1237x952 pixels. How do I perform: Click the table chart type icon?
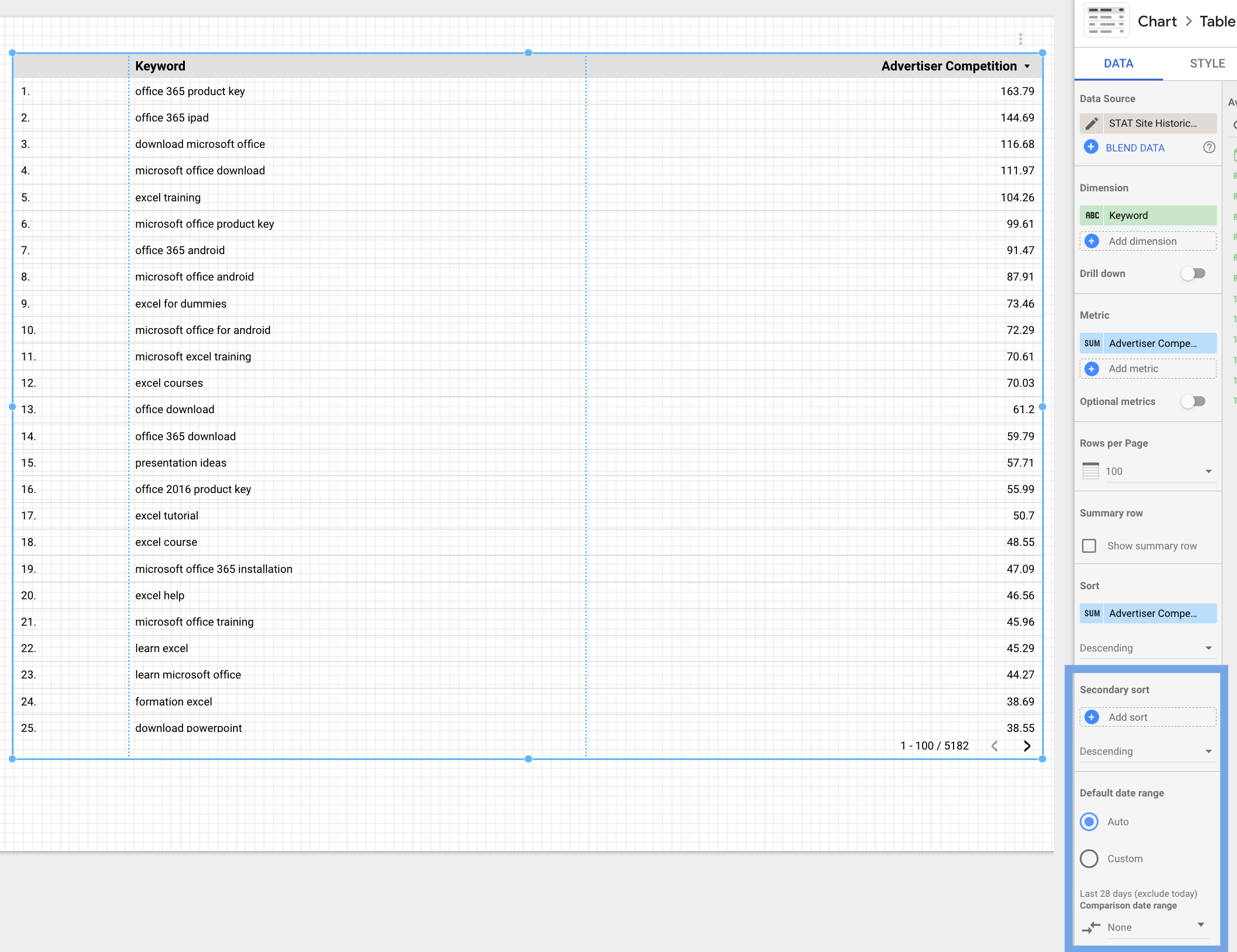[x=1106, y=21]
